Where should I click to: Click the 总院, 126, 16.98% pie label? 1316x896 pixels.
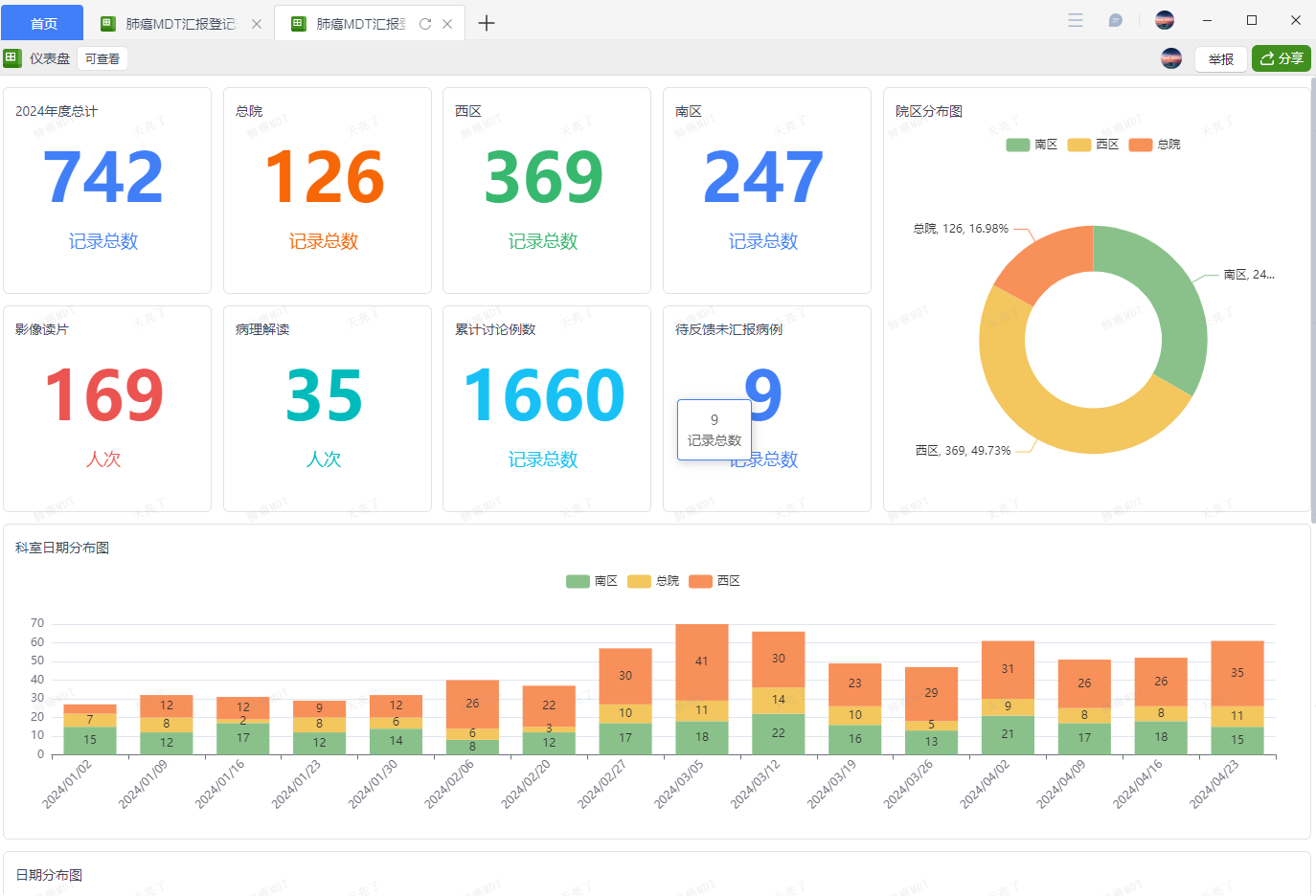961,229
